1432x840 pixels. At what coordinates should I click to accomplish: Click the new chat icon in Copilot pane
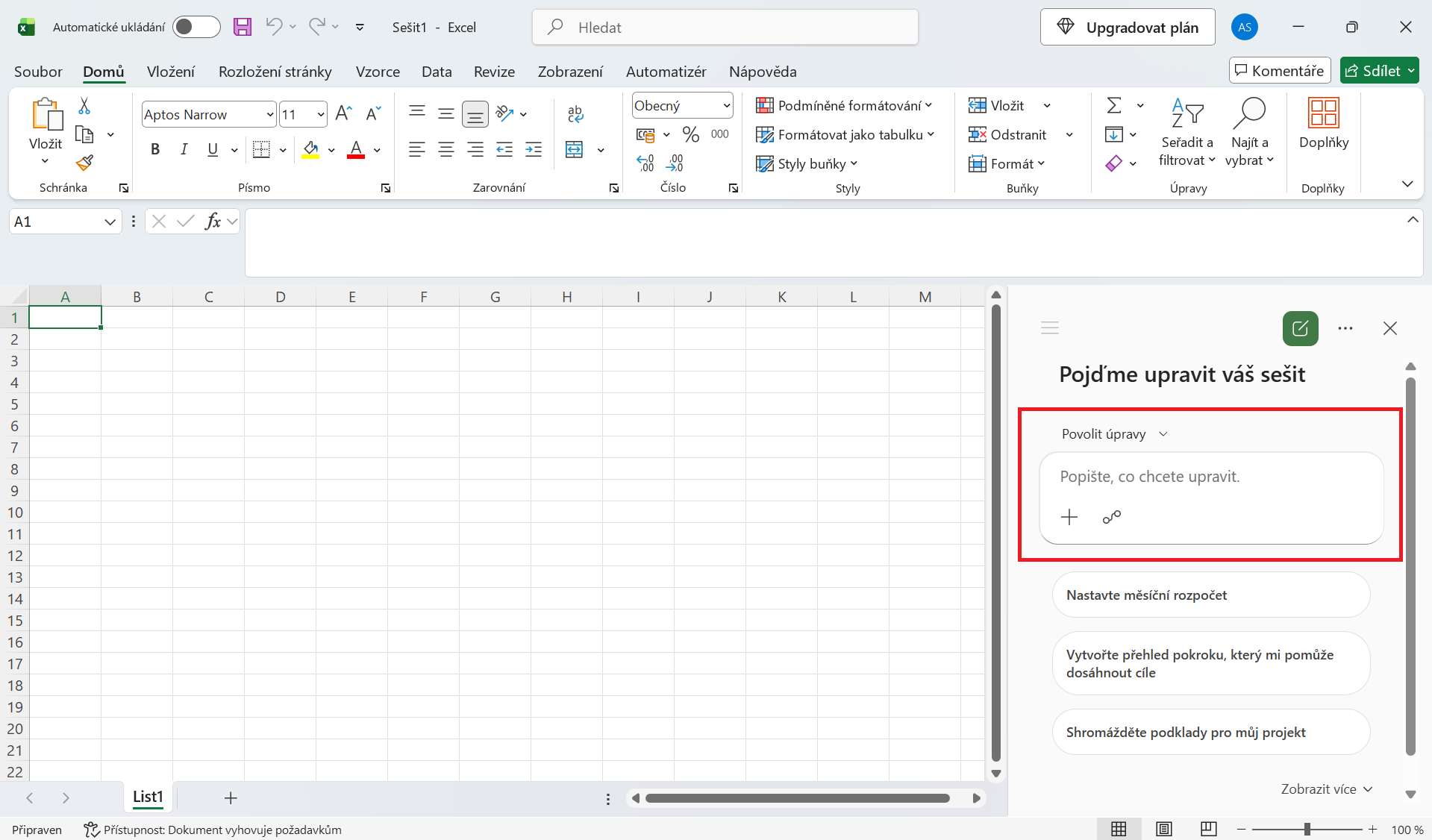coord(1300,328)
